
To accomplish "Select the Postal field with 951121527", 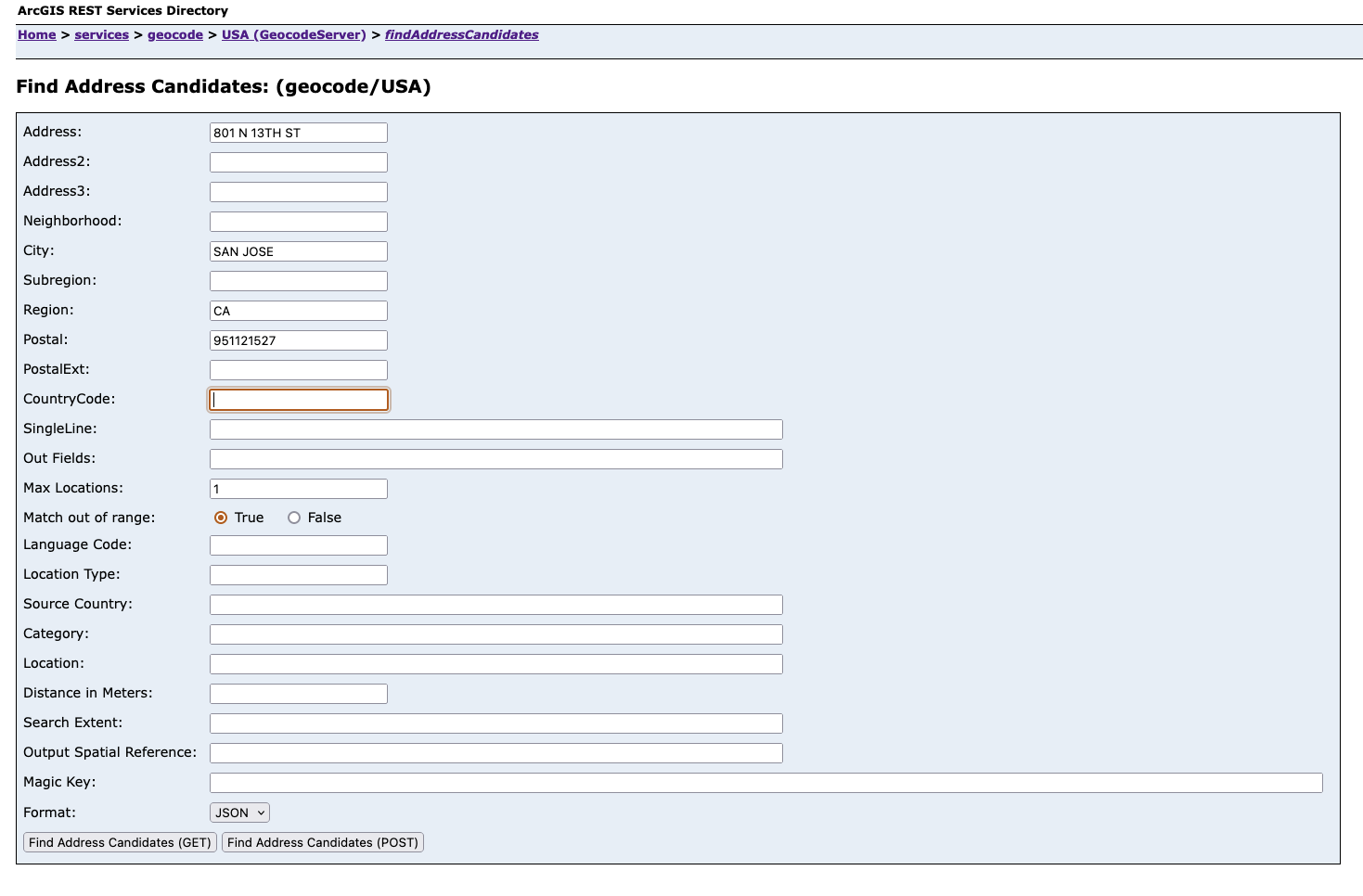I will 298,340.
